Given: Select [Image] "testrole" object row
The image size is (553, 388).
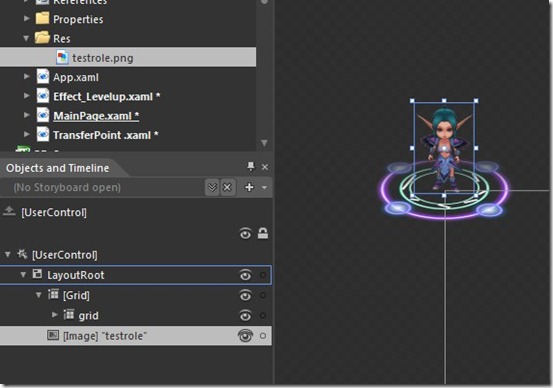Looking at the screenshot, I should (x=136, y=336).
